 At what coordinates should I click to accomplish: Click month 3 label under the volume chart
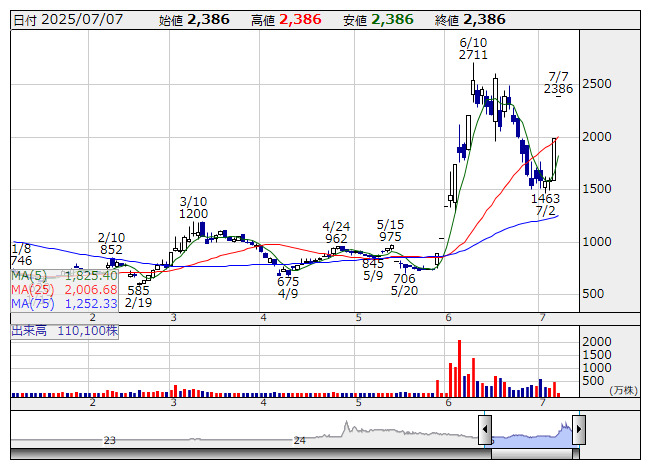tap(173, 403)
